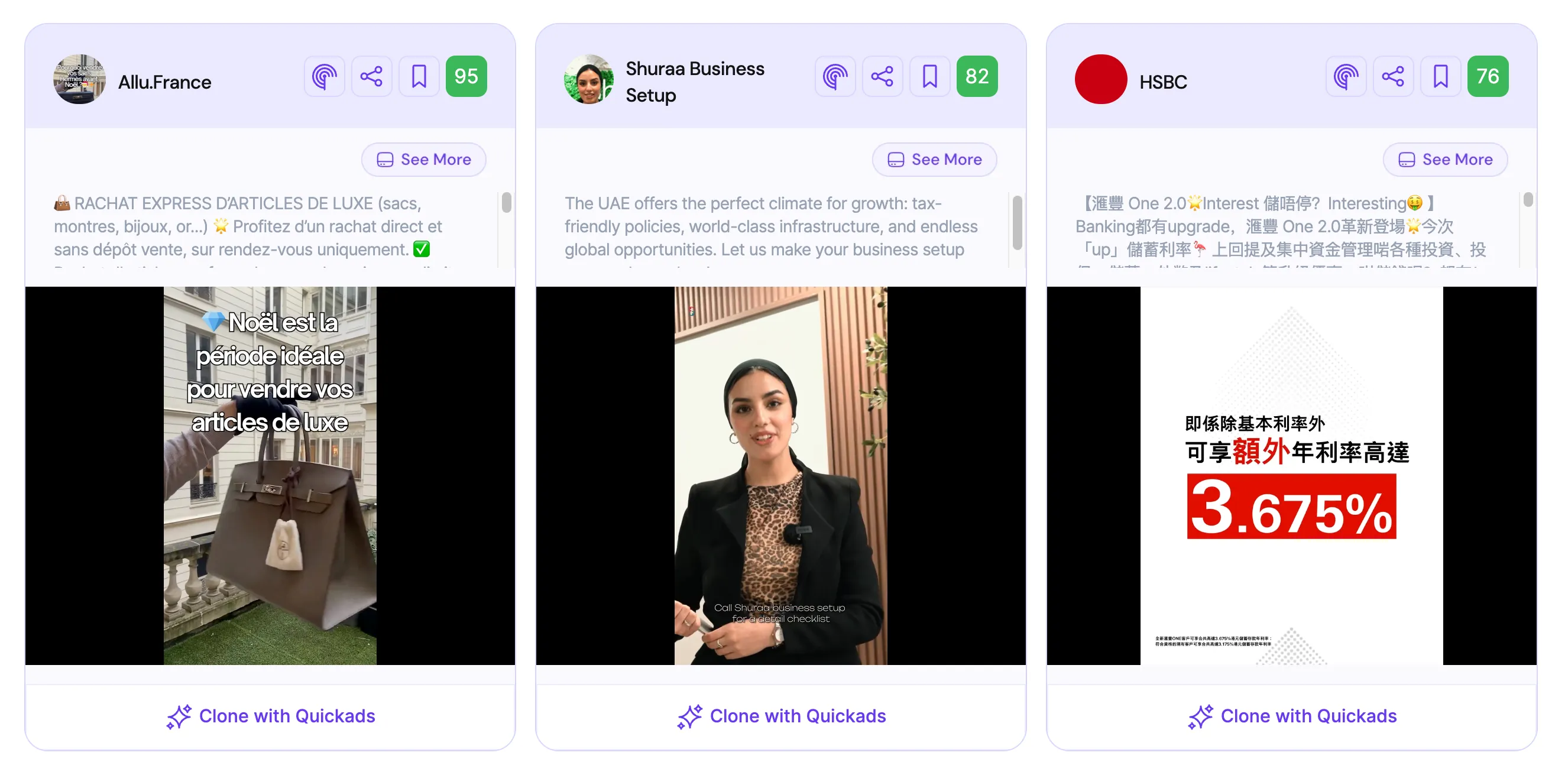Open Shuraa Business Setup profile avatar

click(x=589, y=80)
